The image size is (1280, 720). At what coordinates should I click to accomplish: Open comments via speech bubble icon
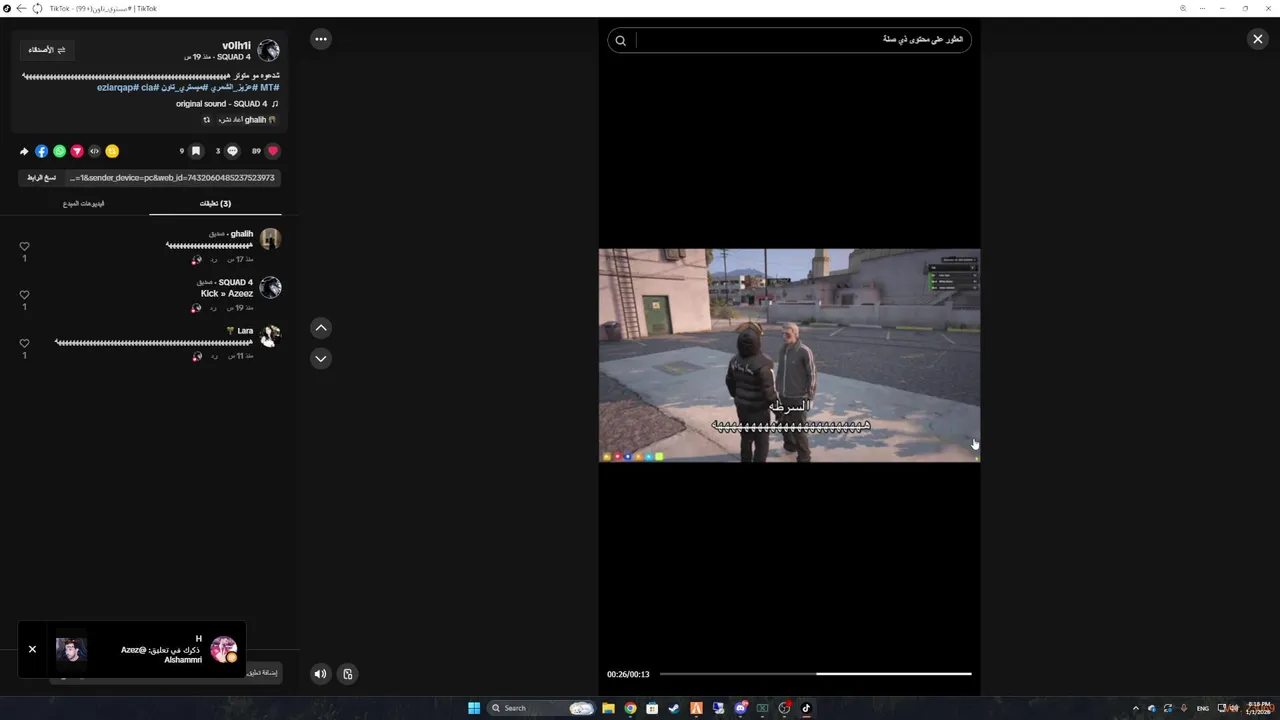coord(233,151)
